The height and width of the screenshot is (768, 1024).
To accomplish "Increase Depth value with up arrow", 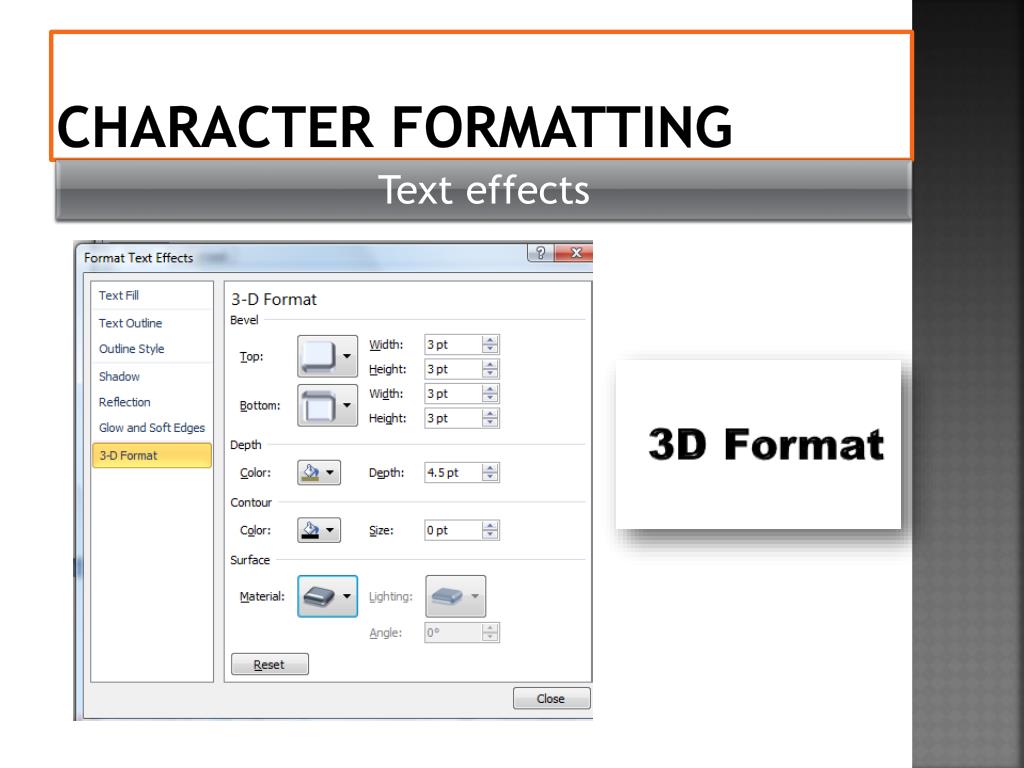I will click(x=490, y=468).
